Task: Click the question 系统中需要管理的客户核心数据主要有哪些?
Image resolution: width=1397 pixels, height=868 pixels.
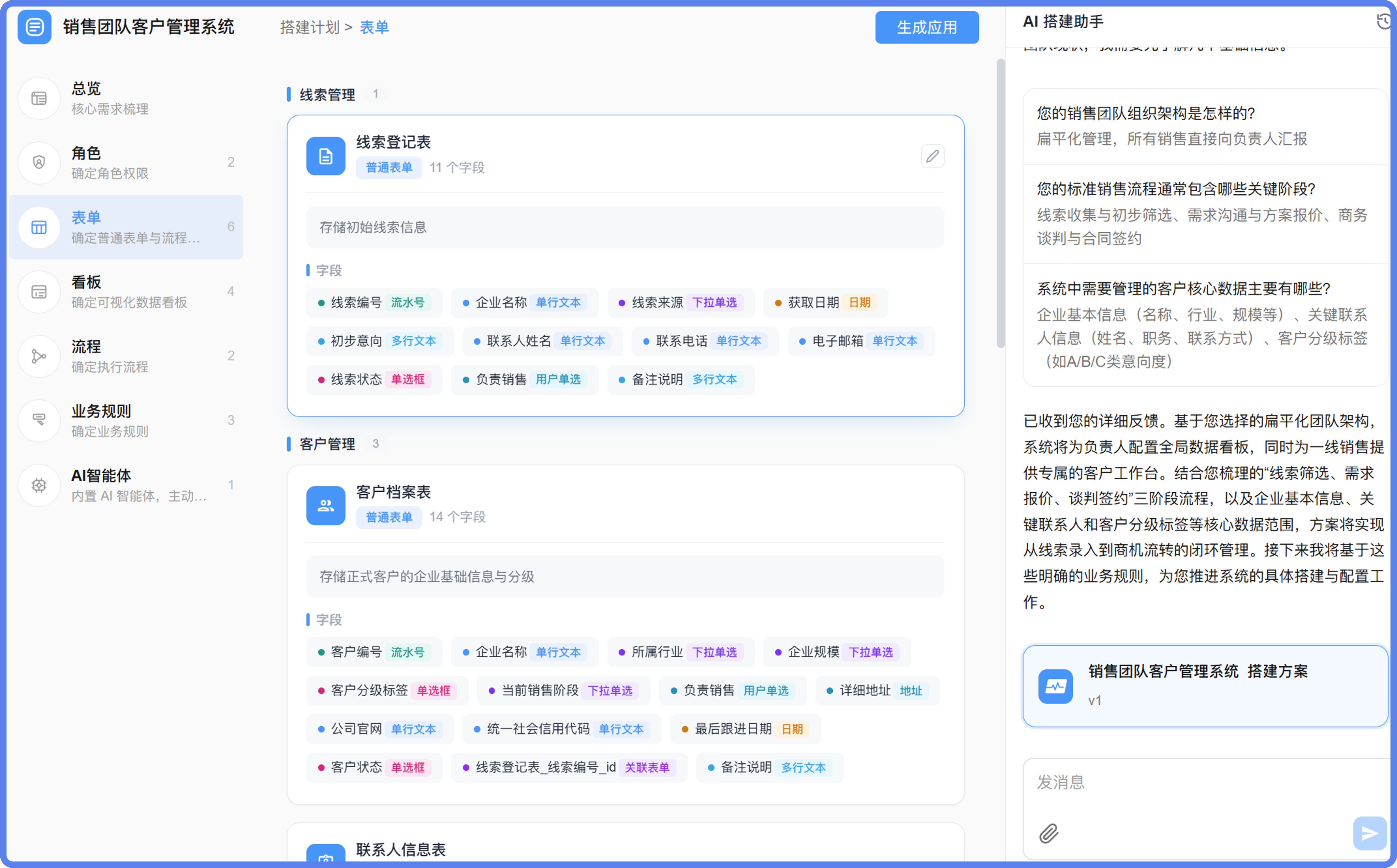Action: pos(1184,289)
